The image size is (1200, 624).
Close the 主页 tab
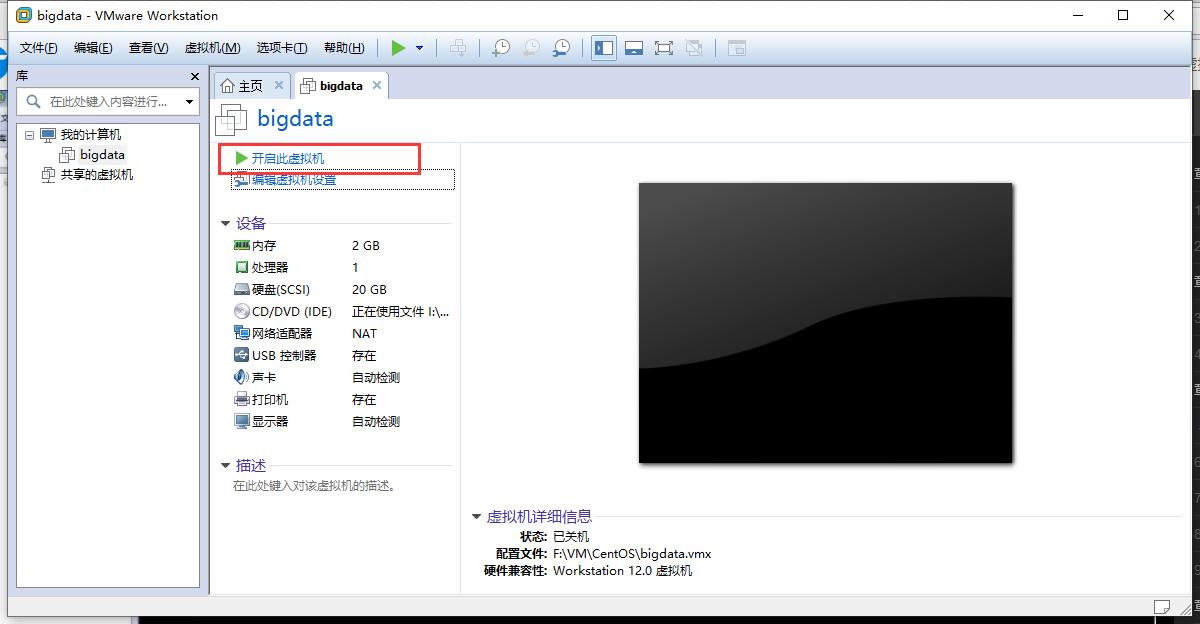pyautogui.click(x=279, y=86)
